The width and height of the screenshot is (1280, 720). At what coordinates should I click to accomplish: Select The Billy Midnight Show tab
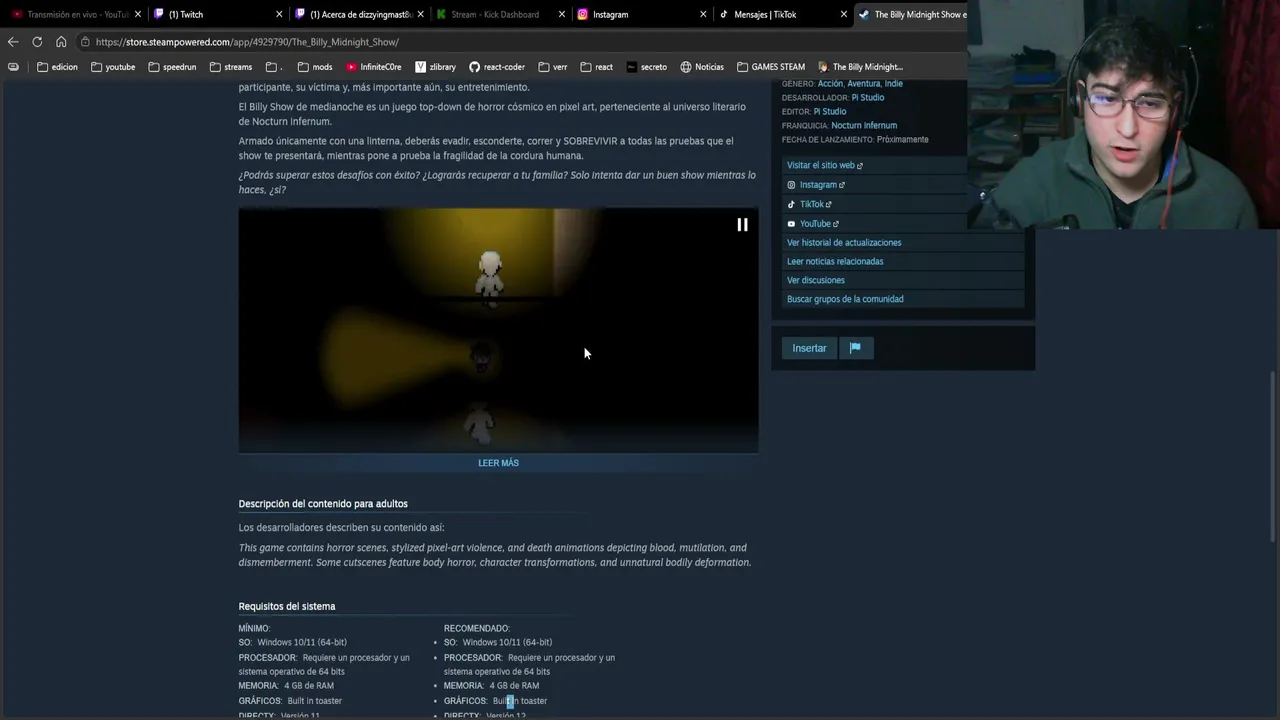(912, 14)
